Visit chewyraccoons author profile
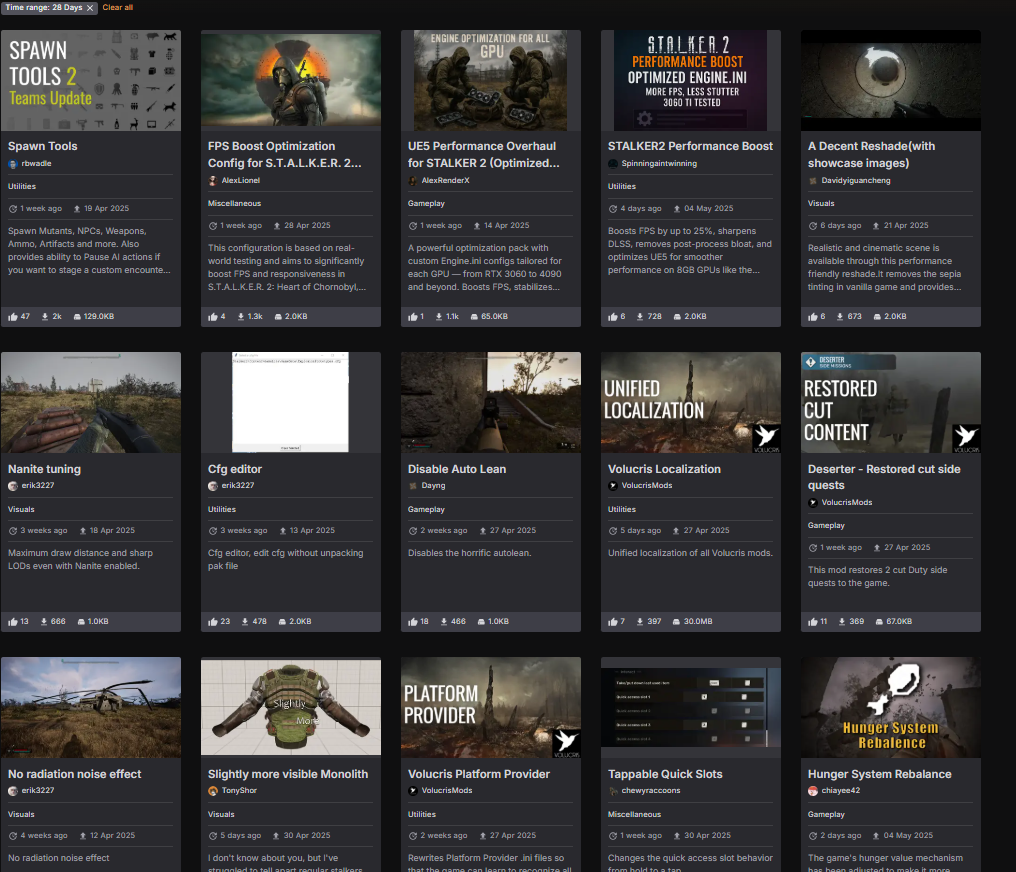 [x=651, y=790]
